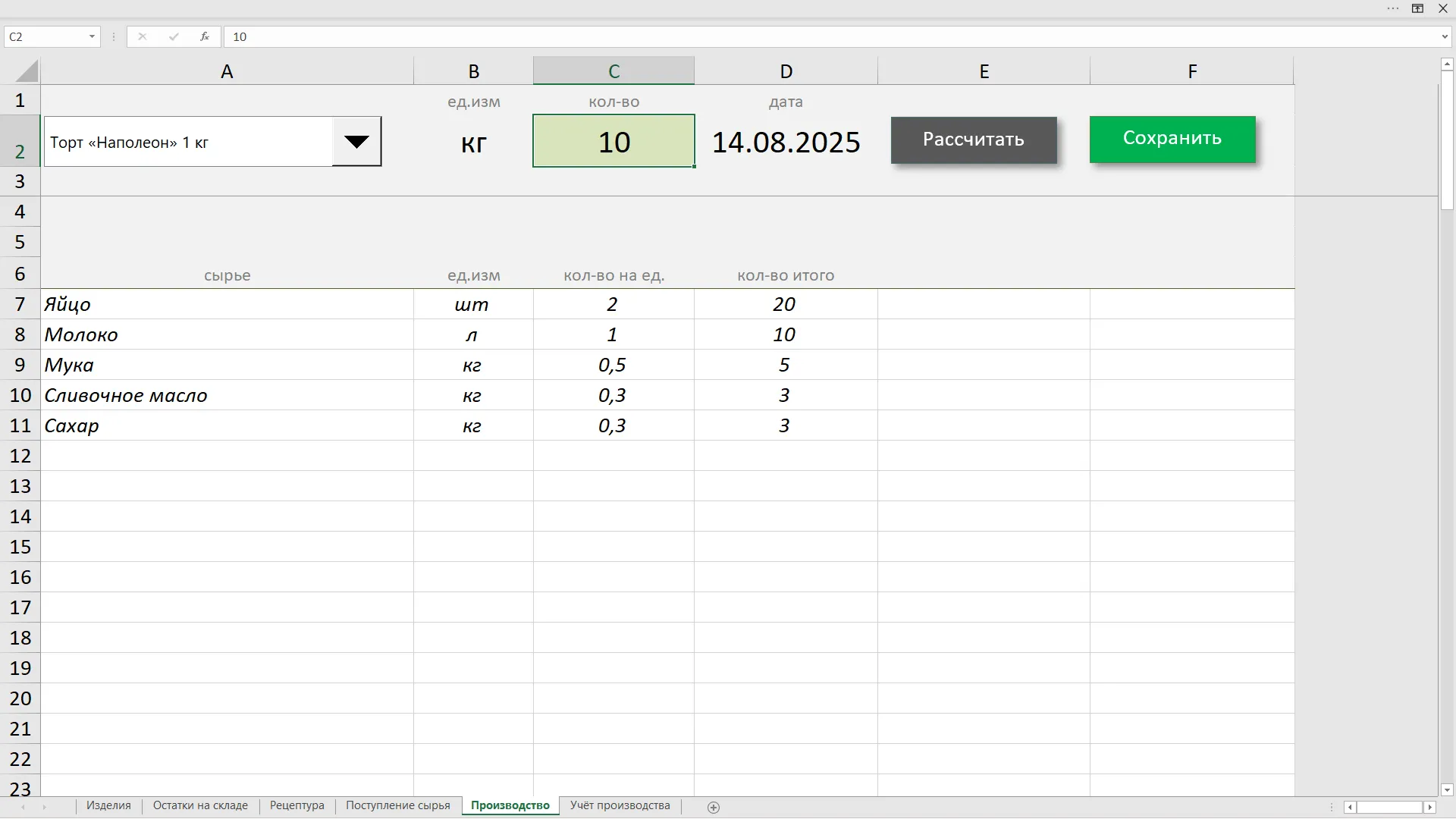
Task: Click the Мука per-unit value 0,5
Action: [x=613, y=365]
